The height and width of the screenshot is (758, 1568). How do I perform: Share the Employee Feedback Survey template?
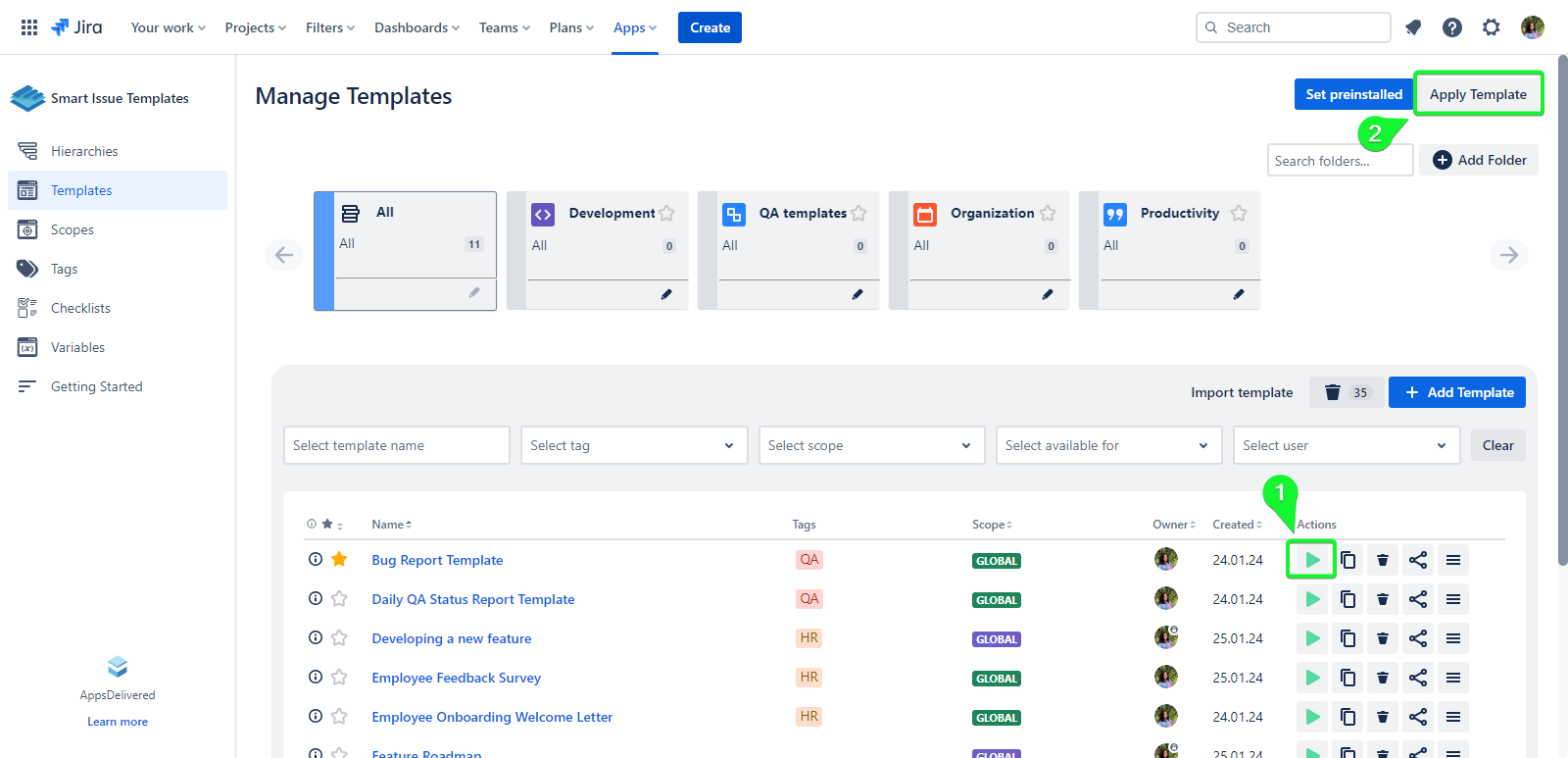click(x=1418, y=678)
